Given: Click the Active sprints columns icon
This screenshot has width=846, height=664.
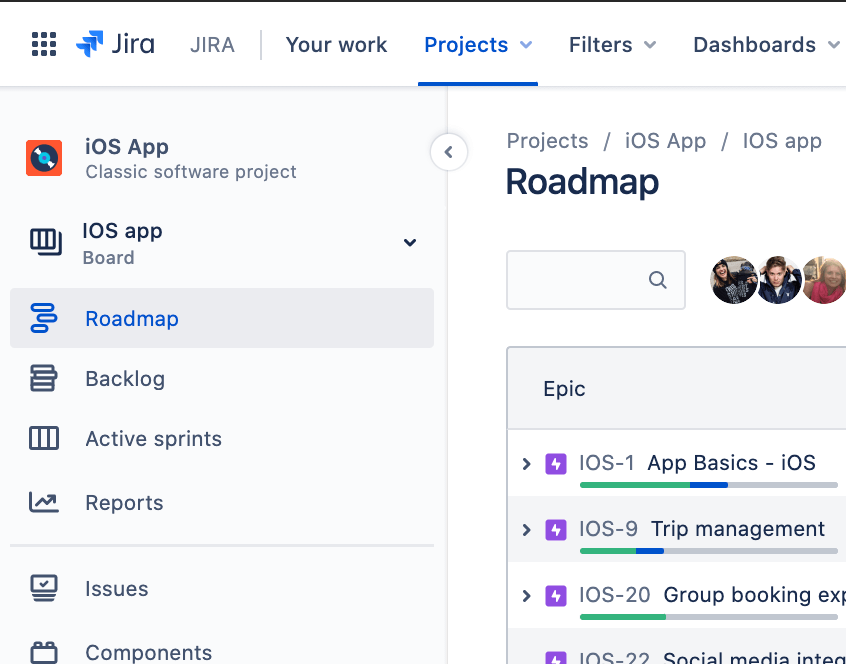Looking at the screenshot, I should (44, 438).
